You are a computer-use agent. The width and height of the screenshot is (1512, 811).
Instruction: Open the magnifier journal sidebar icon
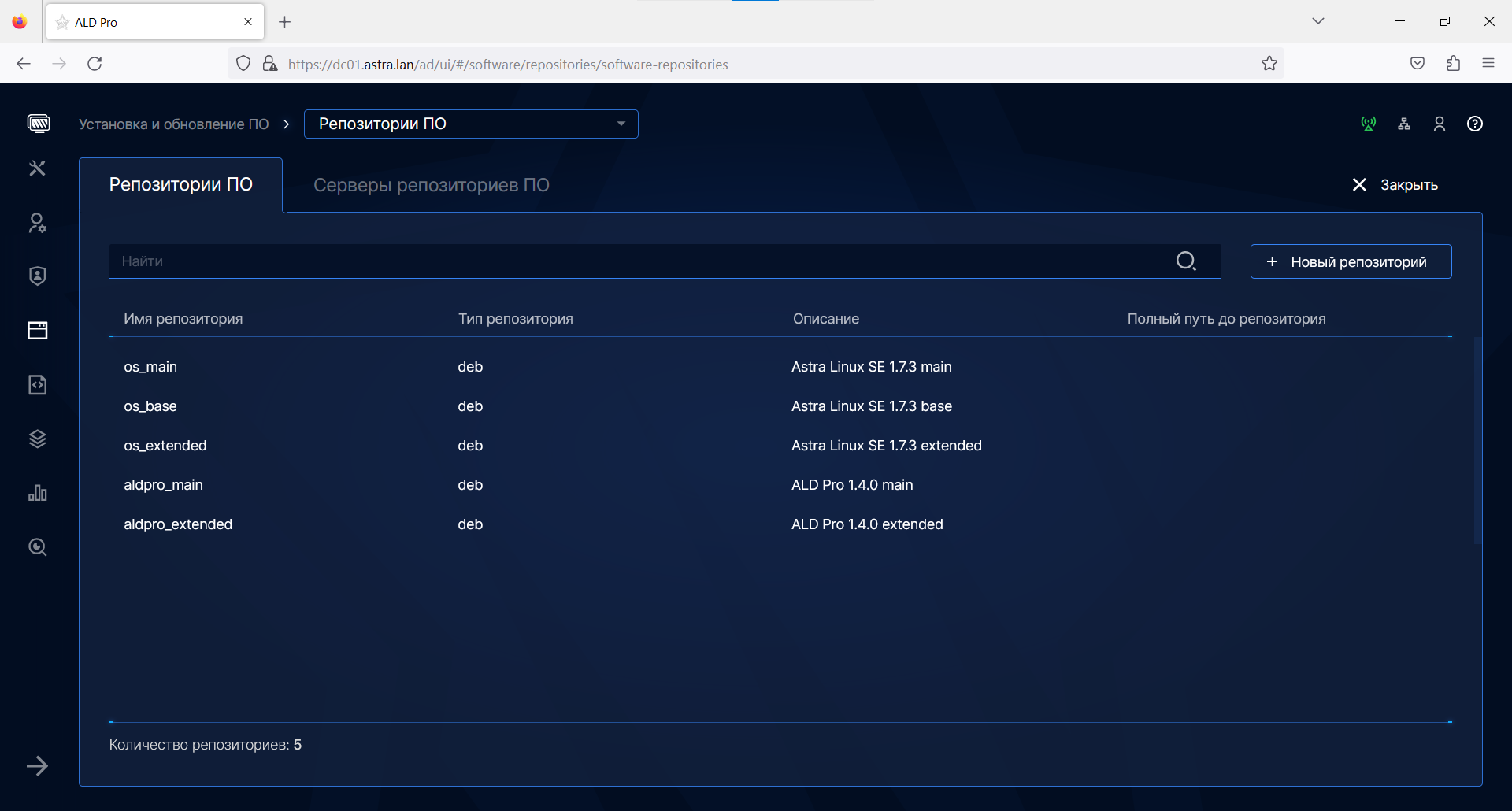coord(37,547)
